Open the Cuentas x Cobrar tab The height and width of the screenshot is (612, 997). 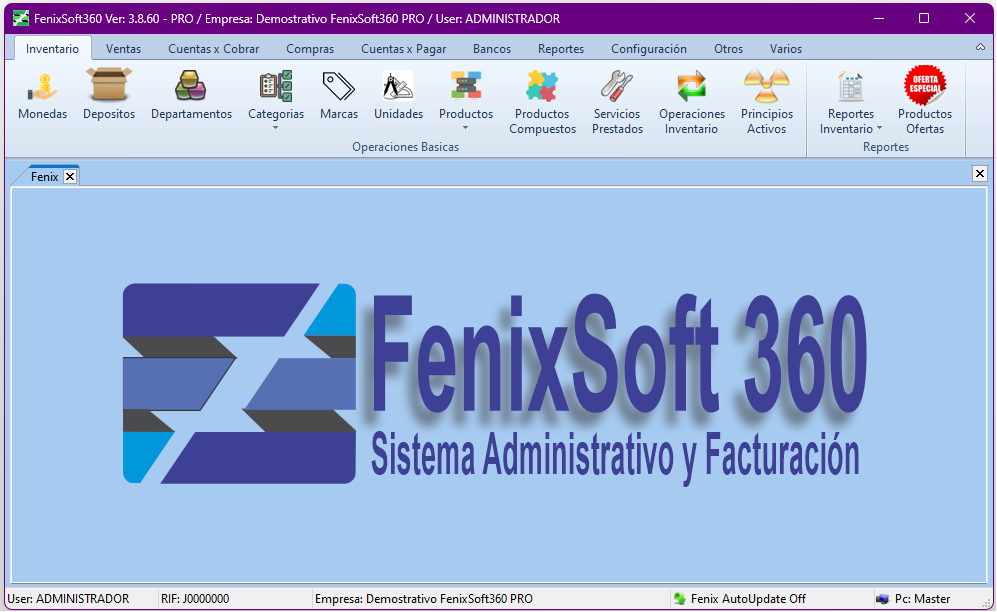click(x=214, y=49)
